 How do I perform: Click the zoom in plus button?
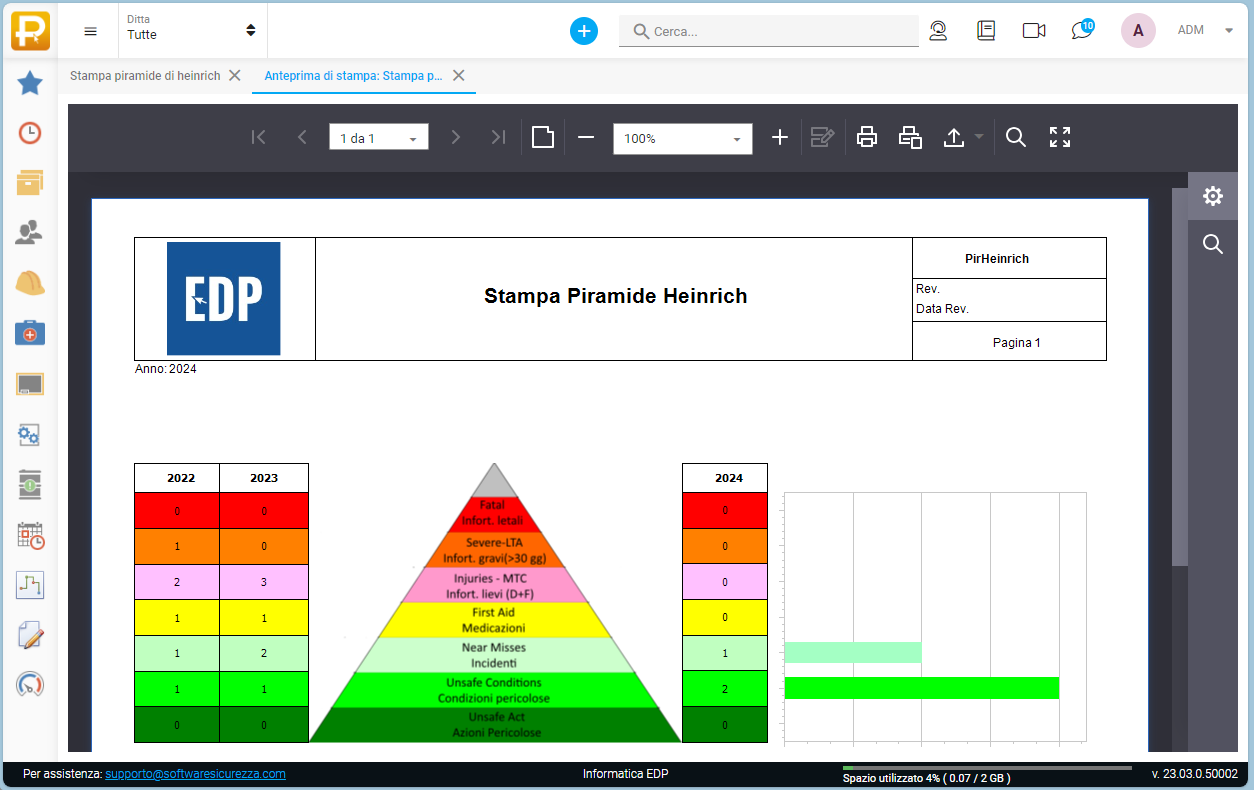pos(780,138)
